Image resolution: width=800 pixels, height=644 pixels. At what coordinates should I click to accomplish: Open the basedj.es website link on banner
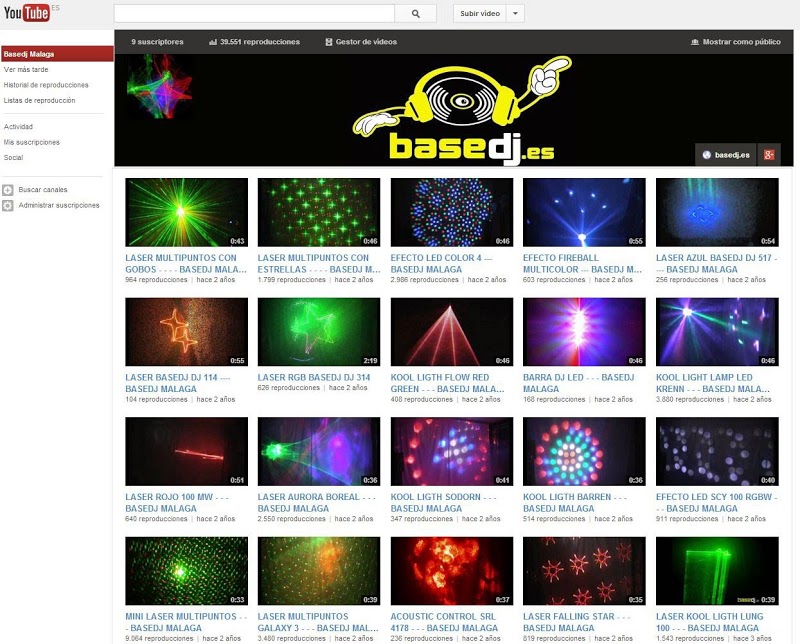726,155
